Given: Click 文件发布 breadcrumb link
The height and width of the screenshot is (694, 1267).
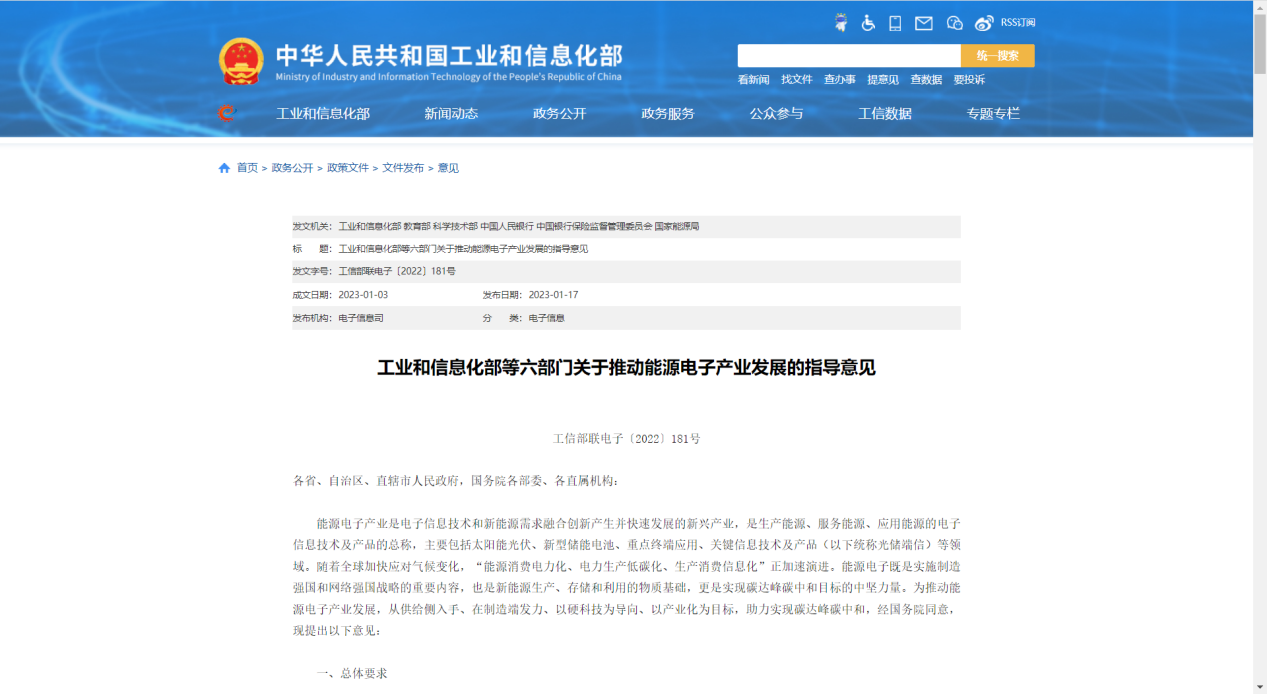Looking at the screenshot, I should 403,168.
